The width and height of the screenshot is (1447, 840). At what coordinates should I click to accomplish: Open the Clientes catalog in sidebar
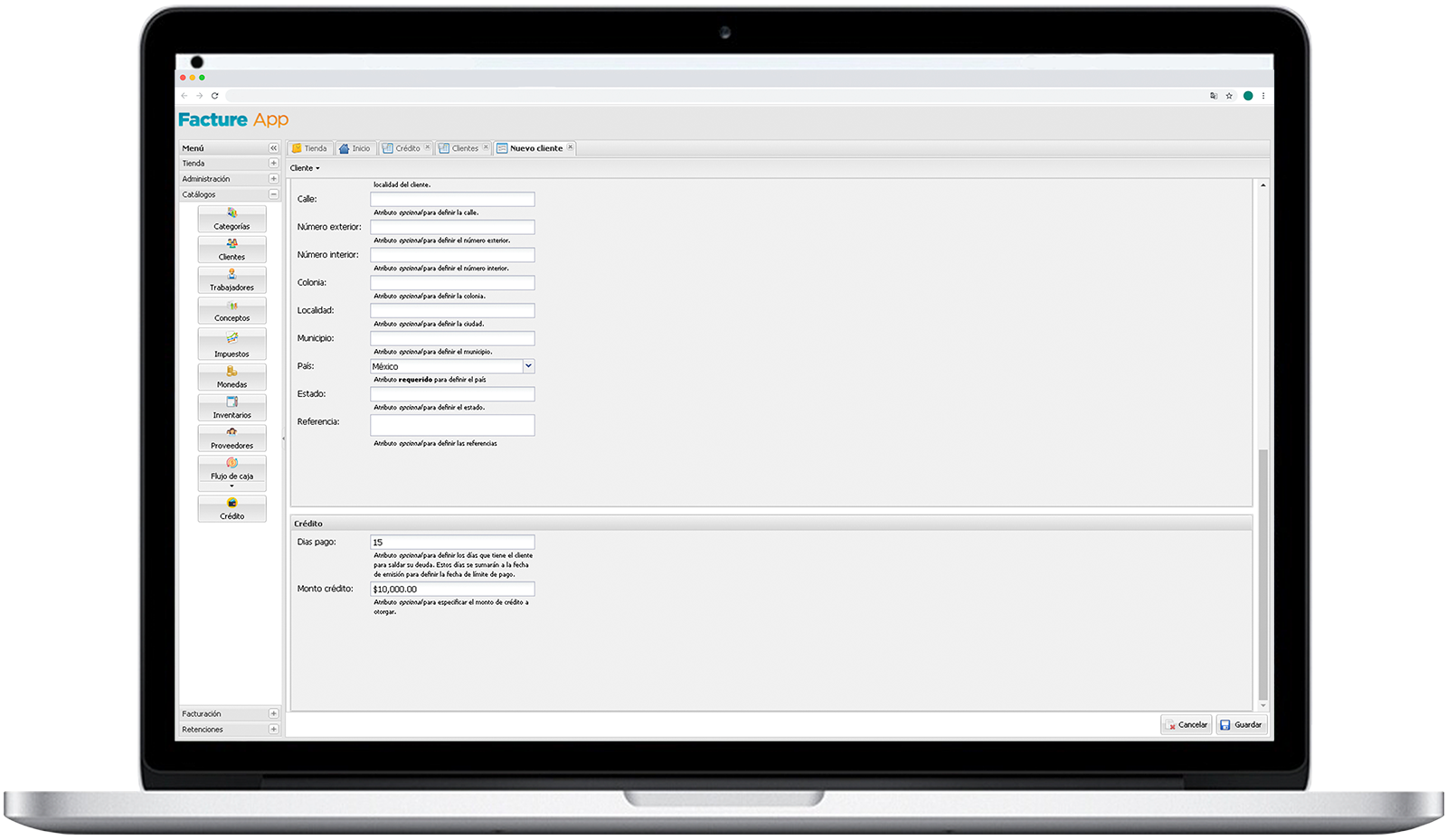point(232,250)
